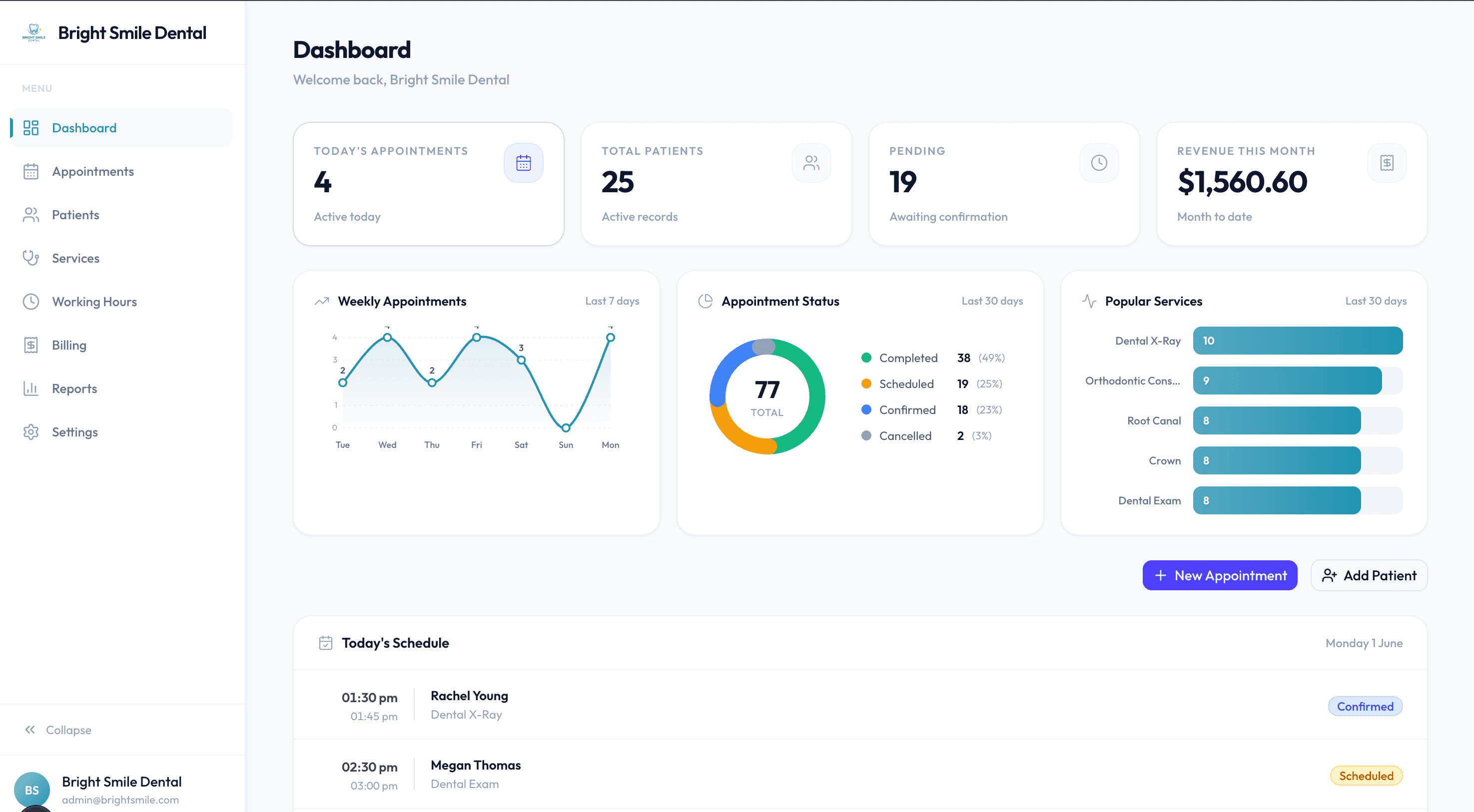Click the BS avatar at bottom of sidebar
This screenshot has width=1474, height=812.
31,790
